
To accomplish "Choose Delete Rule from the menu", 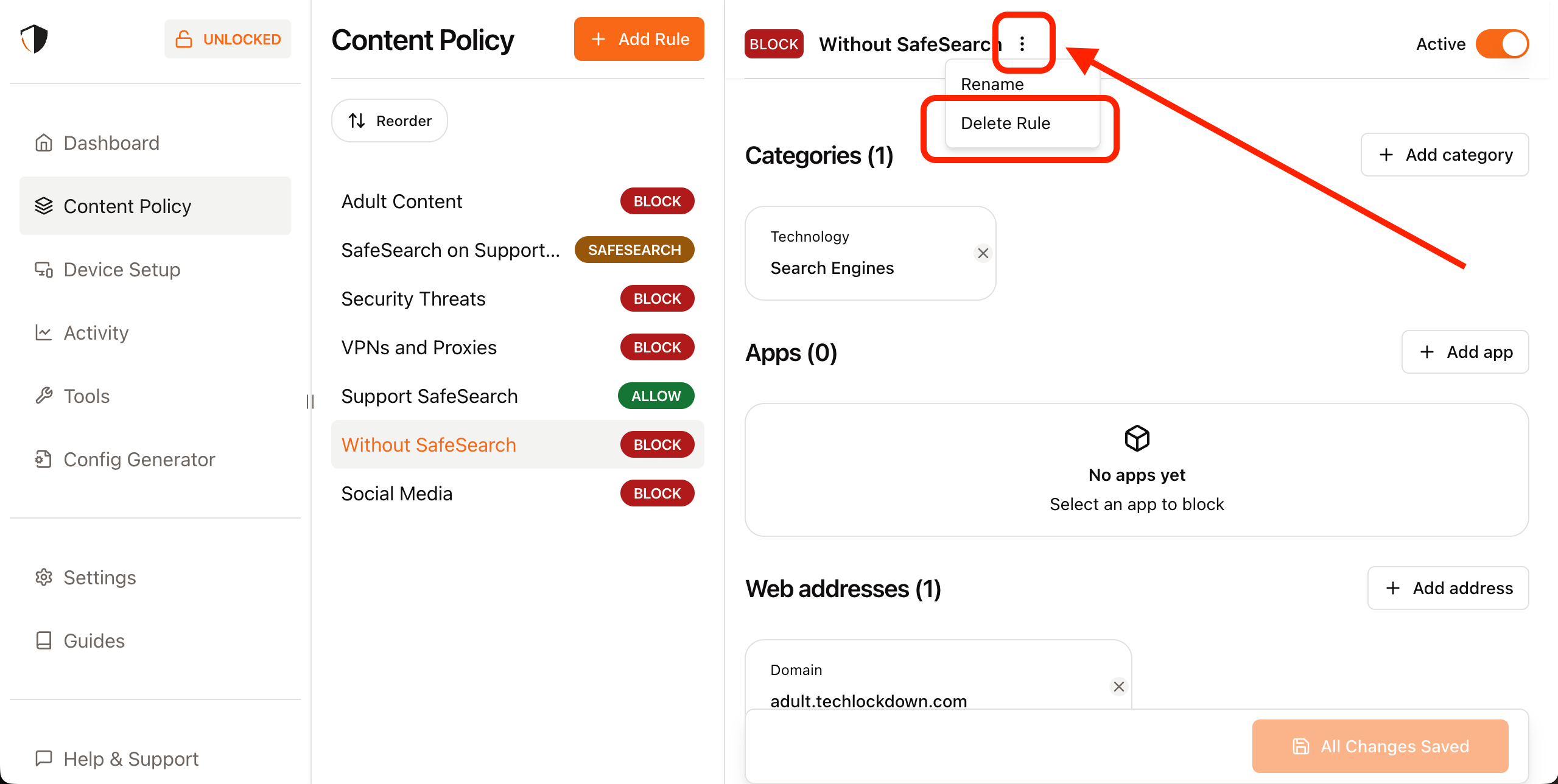I will tap(1006, 123).
